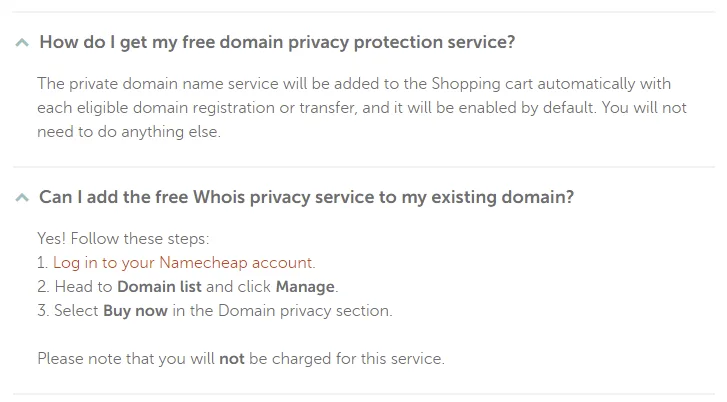Click the 'be charged for this service' phrase
The image size is (727, 402).
[345, 359]
